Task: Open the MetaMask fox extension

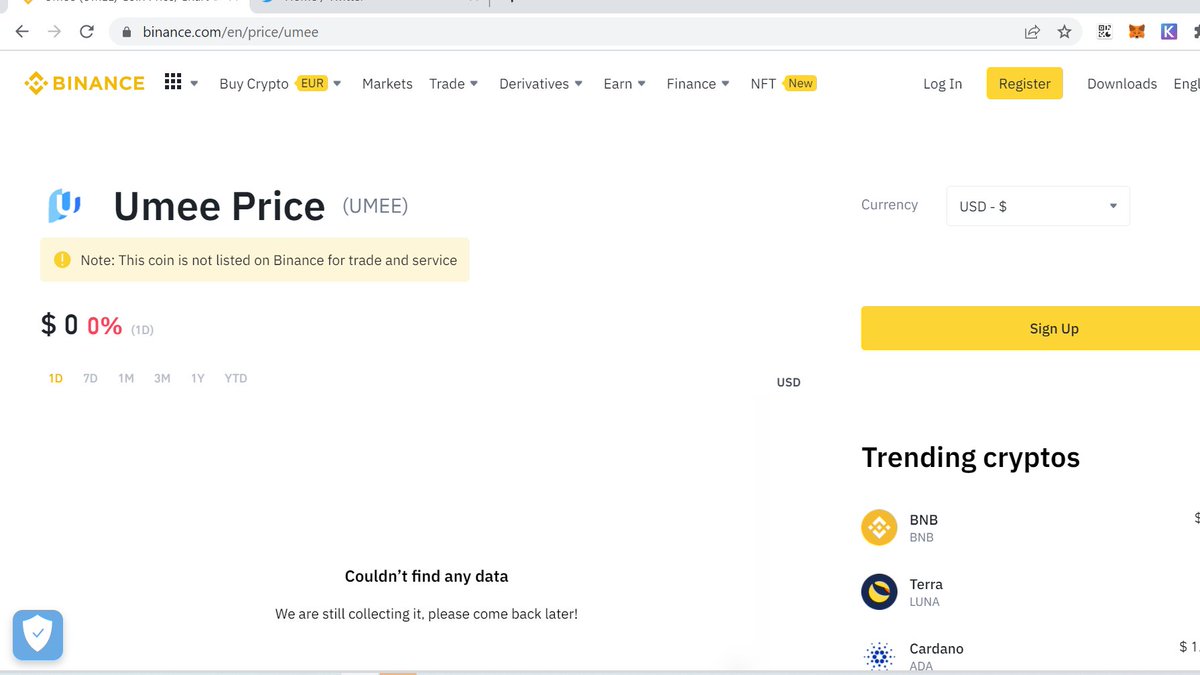Action: 1137,32
